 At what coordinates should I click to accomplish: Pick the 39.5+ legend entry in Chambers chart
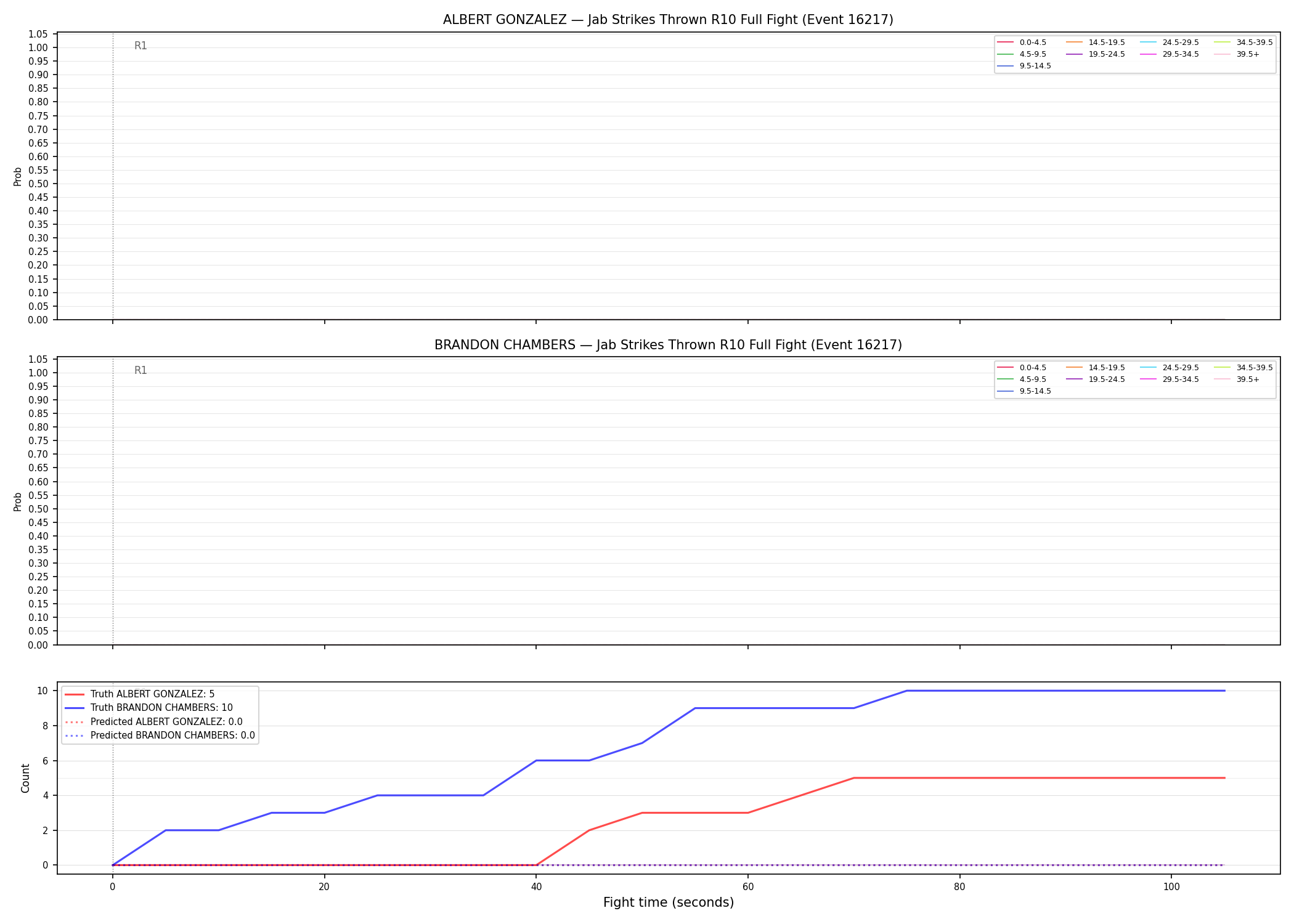pyautogui.click(x=1236, y=379)
